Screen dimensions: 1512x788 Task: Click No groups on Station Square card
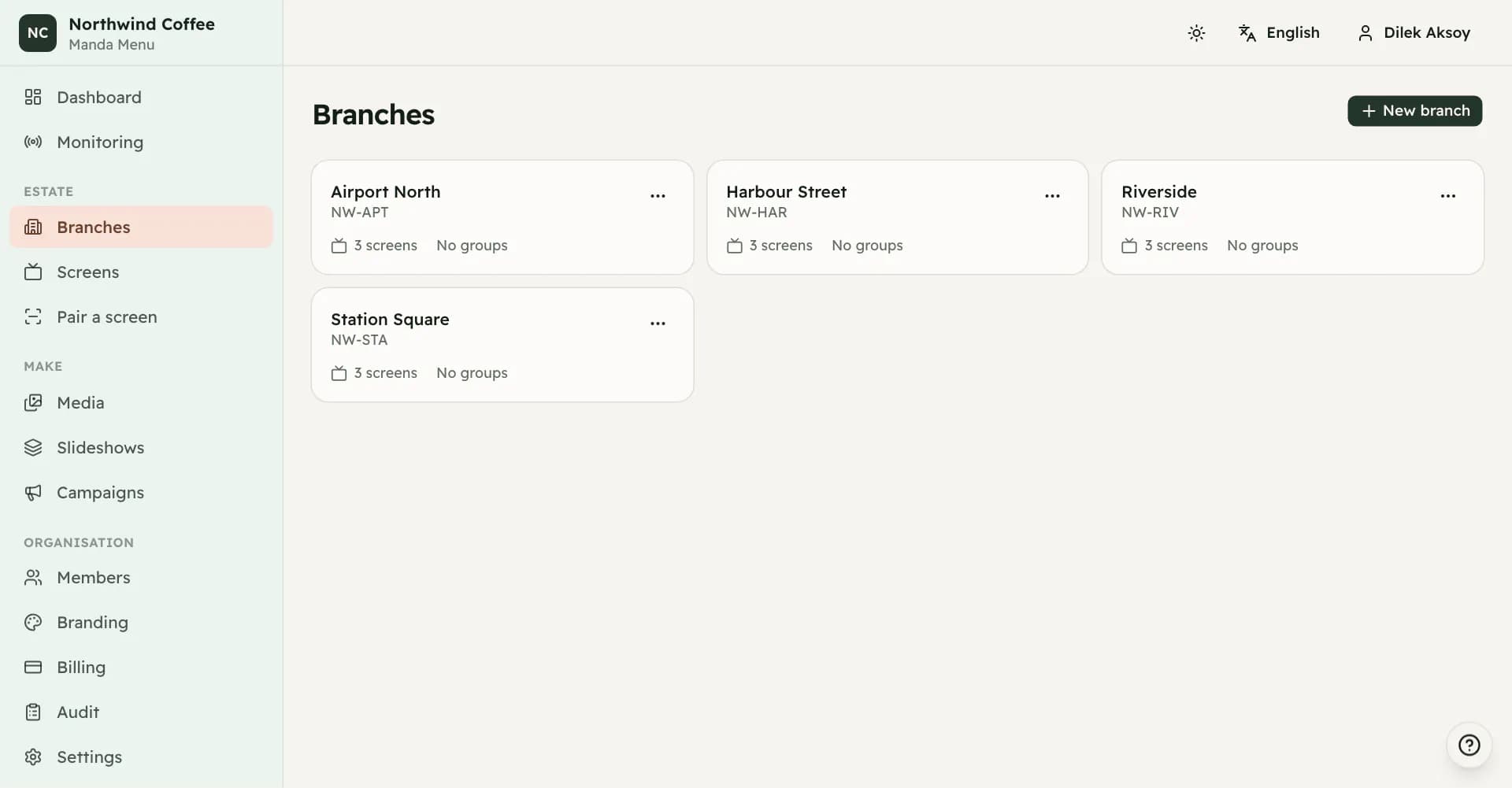[472, 373]
